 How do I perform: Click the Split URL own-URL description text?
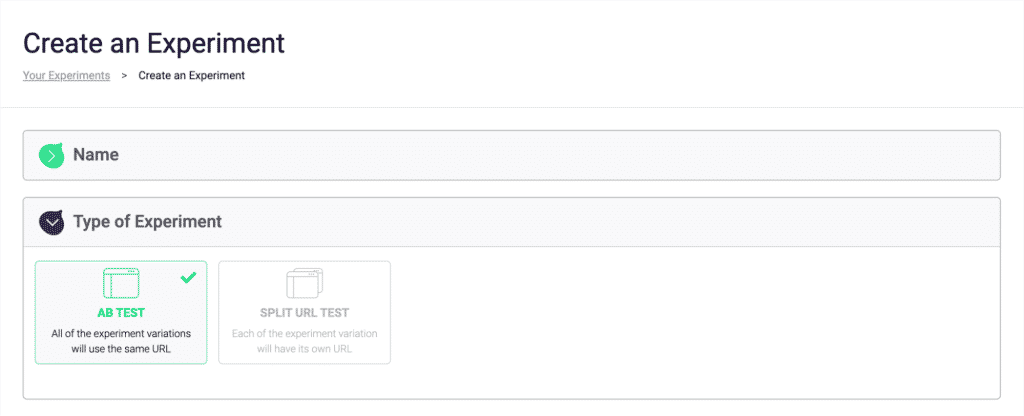pos(304,340)
